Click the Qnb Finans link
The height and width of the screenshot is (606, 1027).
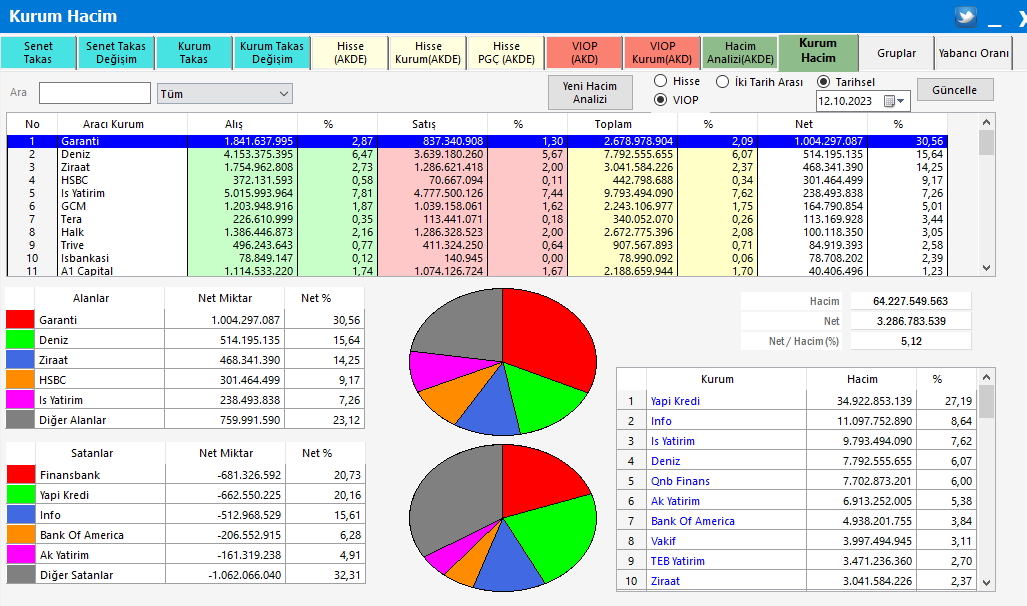coord(681,481)
